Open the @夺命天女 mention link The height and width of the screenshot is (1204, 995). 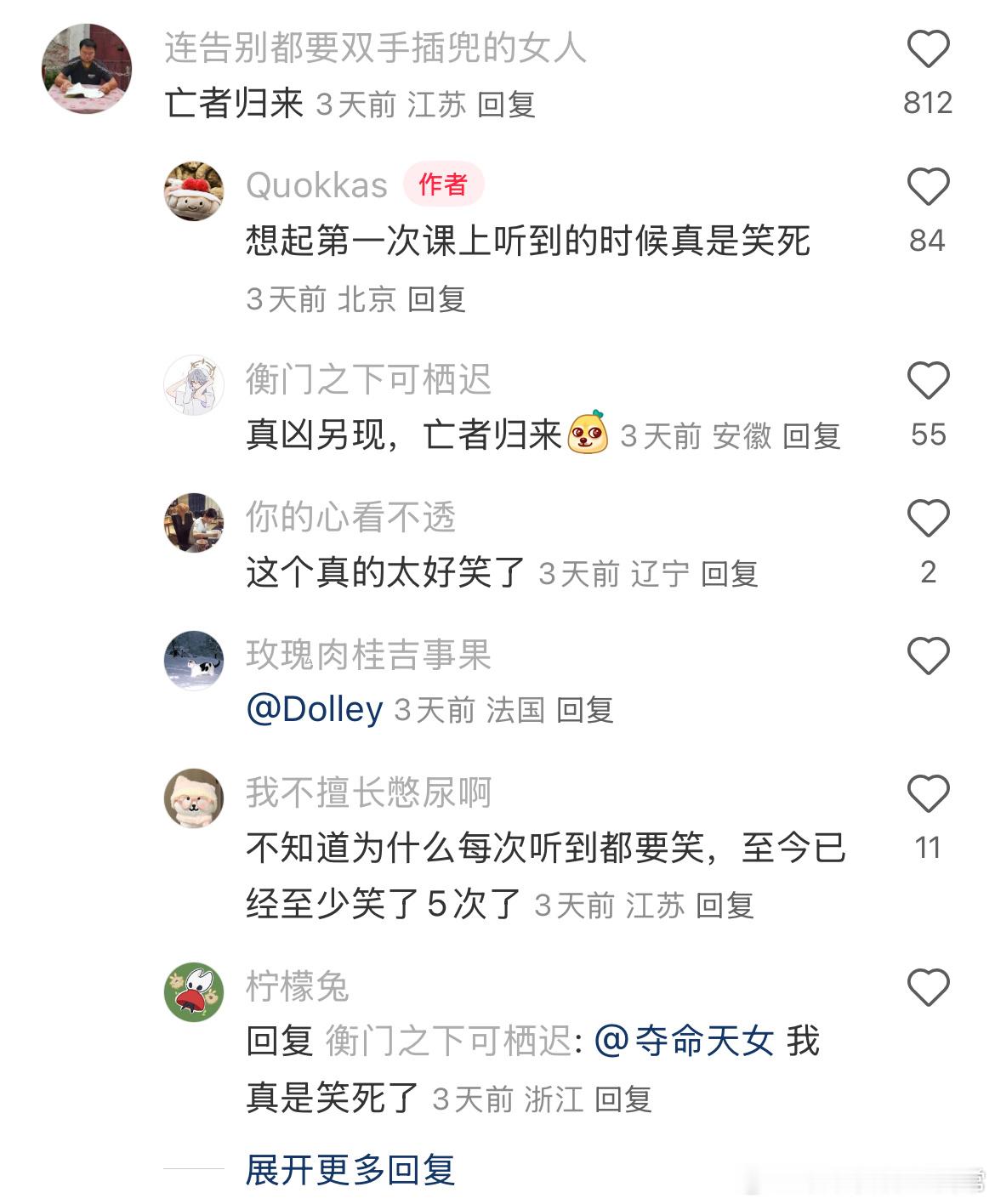point(684,1041)
